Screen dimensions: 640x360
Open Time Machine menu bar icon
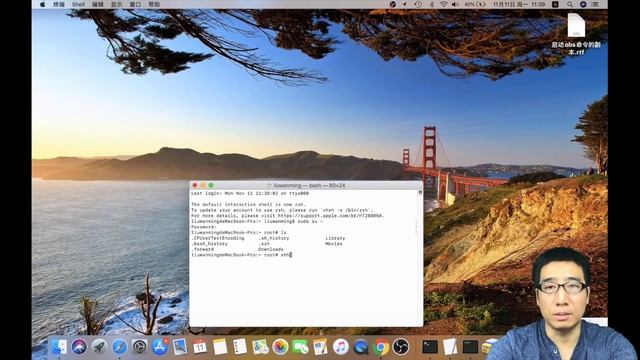coord(418,4)
